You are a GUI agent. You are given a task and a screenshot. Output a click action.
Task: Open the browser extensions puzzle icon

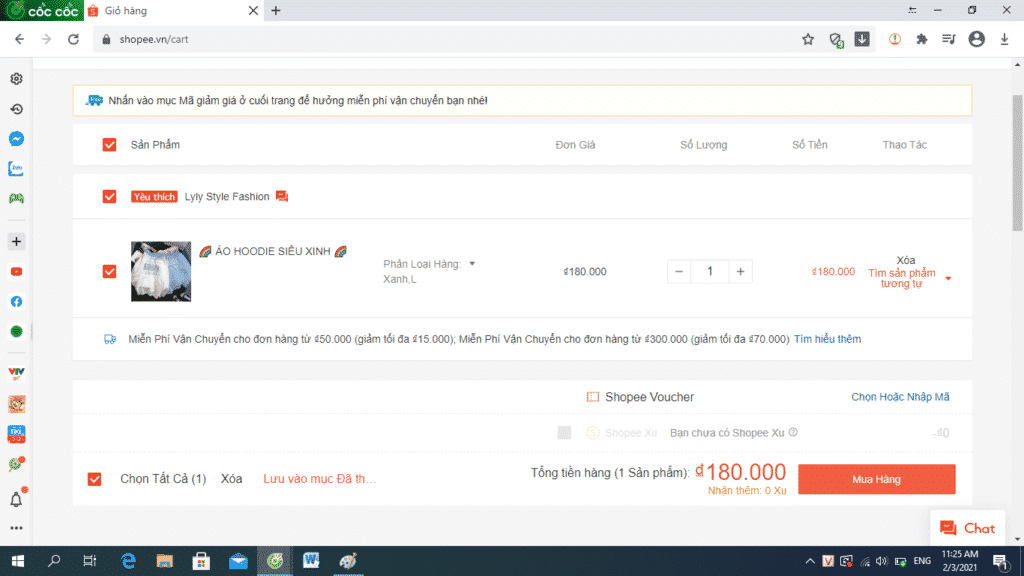pos(921,39)
